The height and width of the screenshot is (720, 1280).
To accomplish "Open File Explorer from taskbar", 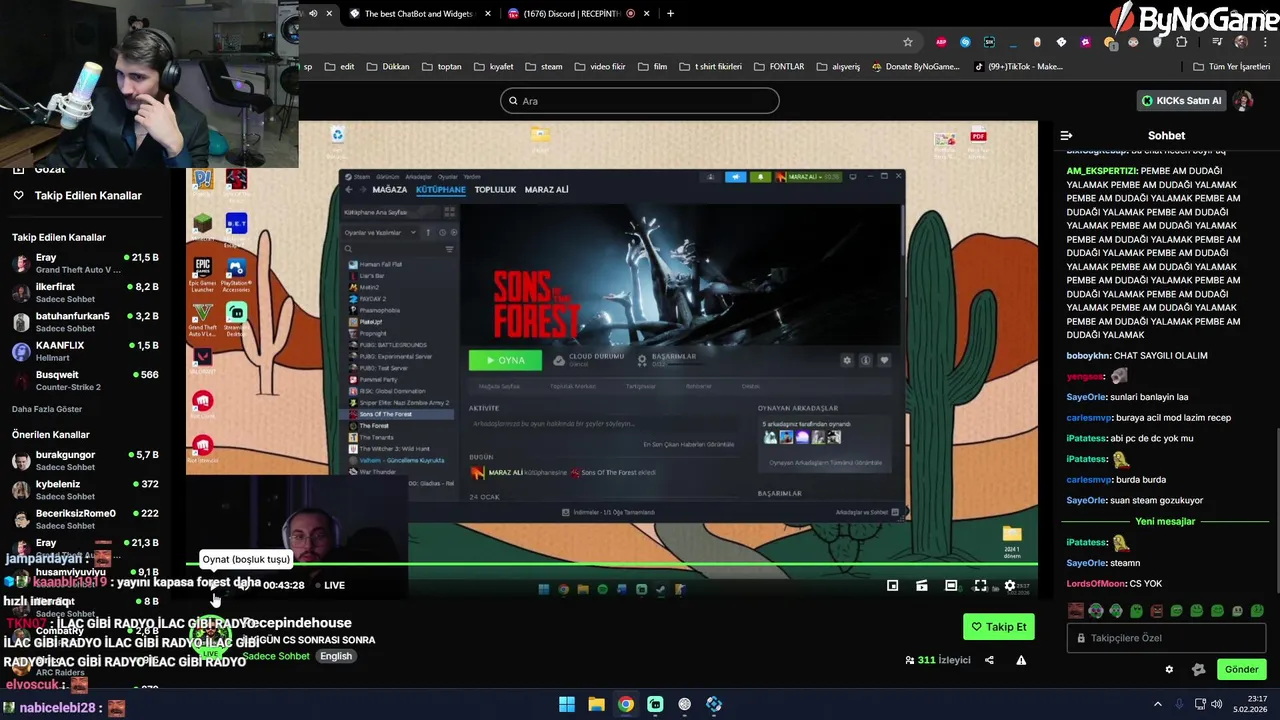I will [596, 704].
